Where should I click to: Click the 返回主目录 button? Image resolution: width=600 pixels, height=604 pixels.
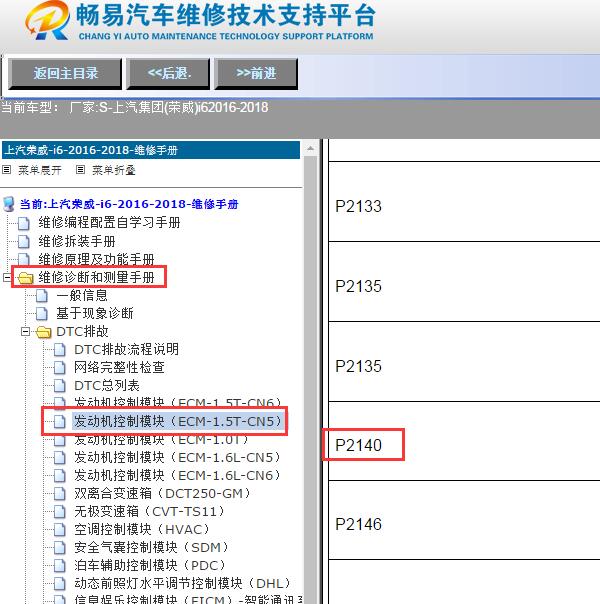[x=65, y=74]
